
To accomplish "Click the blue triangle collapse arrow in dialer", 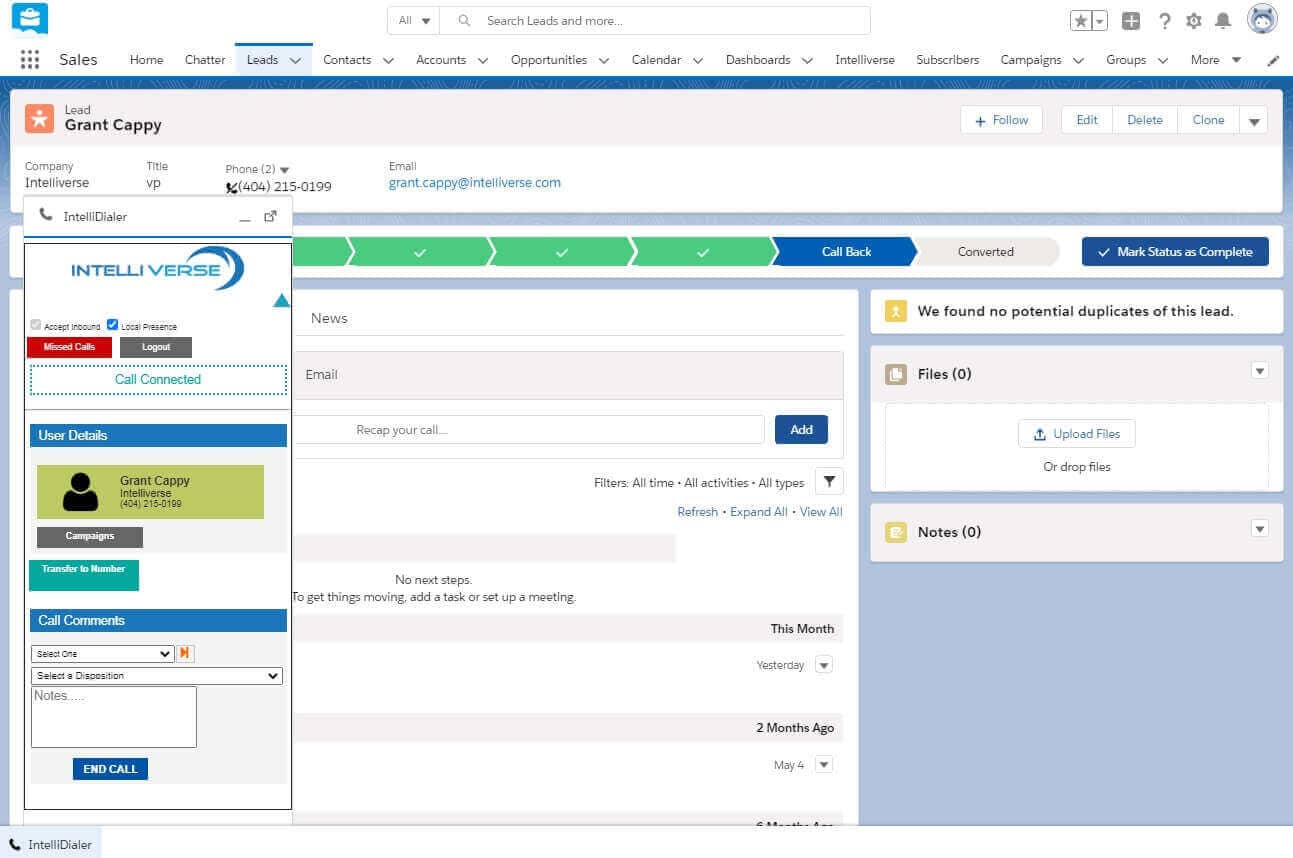I will pyautogui.click(x=281, y=300).
